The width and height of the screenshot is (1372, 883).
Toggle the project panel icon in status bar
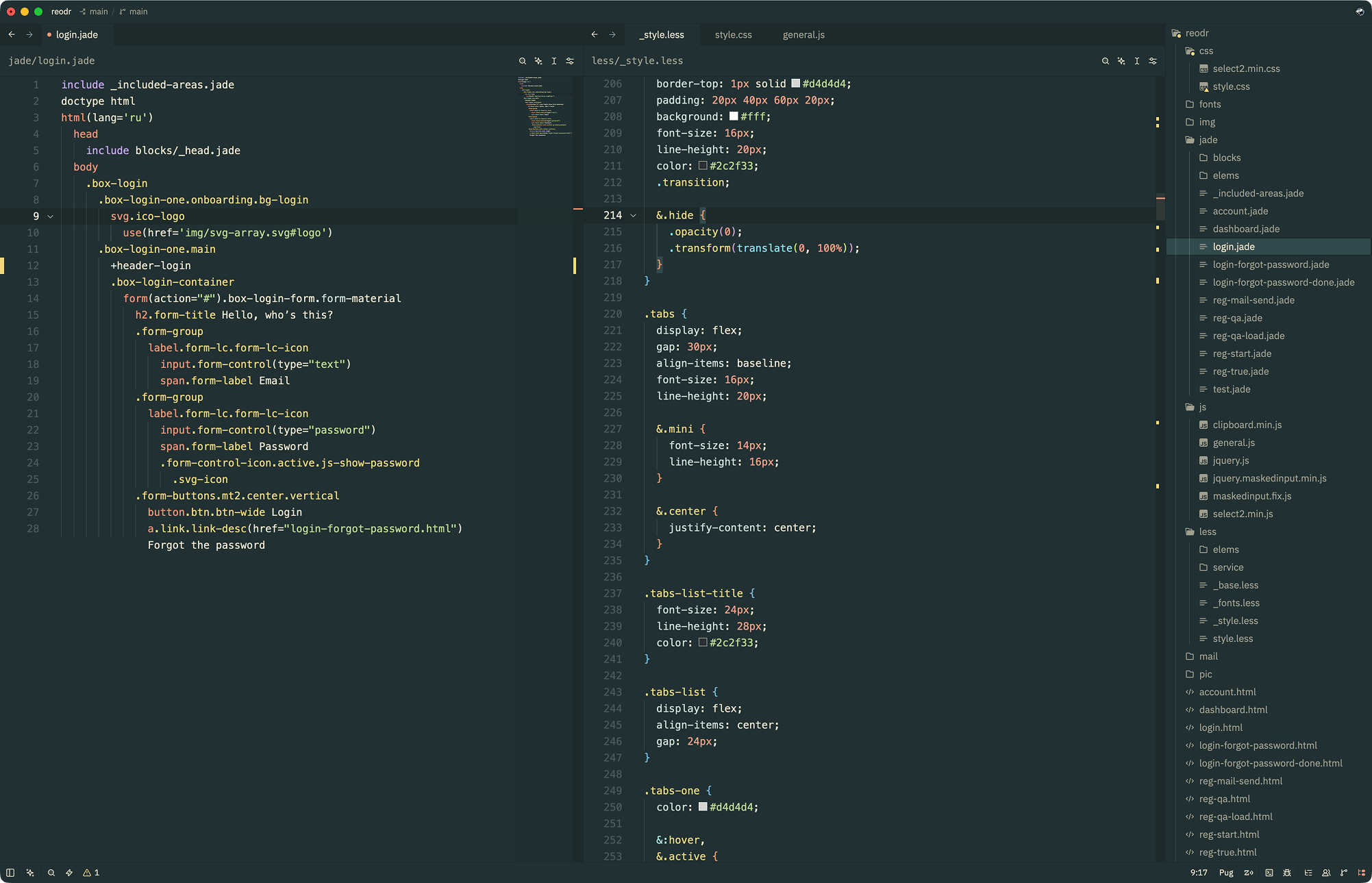[x=1362, y=873]
